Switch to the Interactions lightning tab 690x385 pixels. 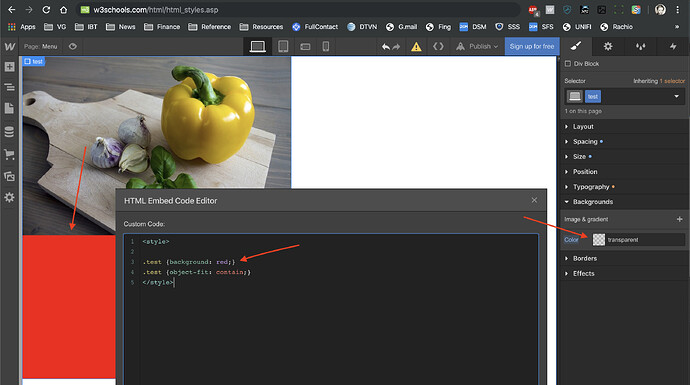pyautogui.click(x=673, y=46)
